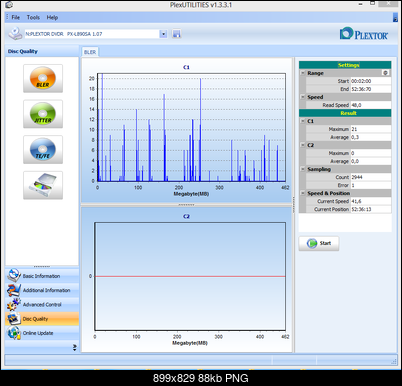Screen dimensions: 402x386
Task: Click the Online Update globe icon
Action: (14, 333)
